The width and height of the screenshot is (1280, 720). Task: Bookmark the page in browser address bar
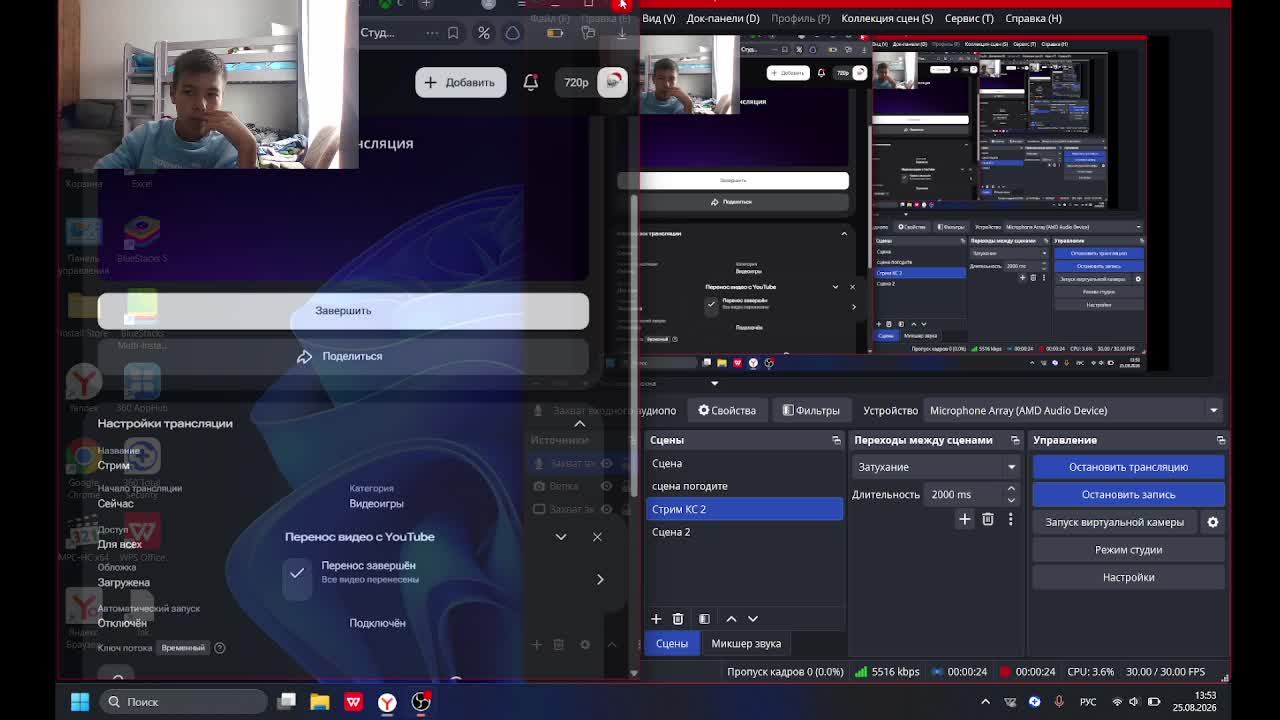click(453, 33)
